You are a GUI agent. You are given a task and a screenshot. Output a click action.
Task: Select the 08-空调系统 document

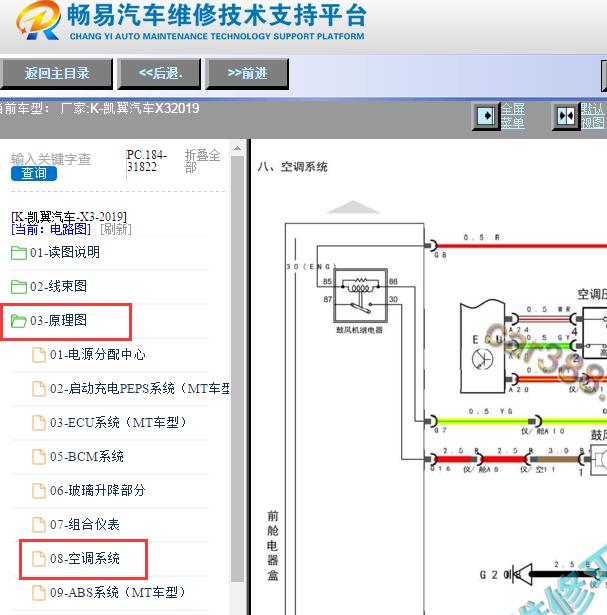(x=85, y=559)
